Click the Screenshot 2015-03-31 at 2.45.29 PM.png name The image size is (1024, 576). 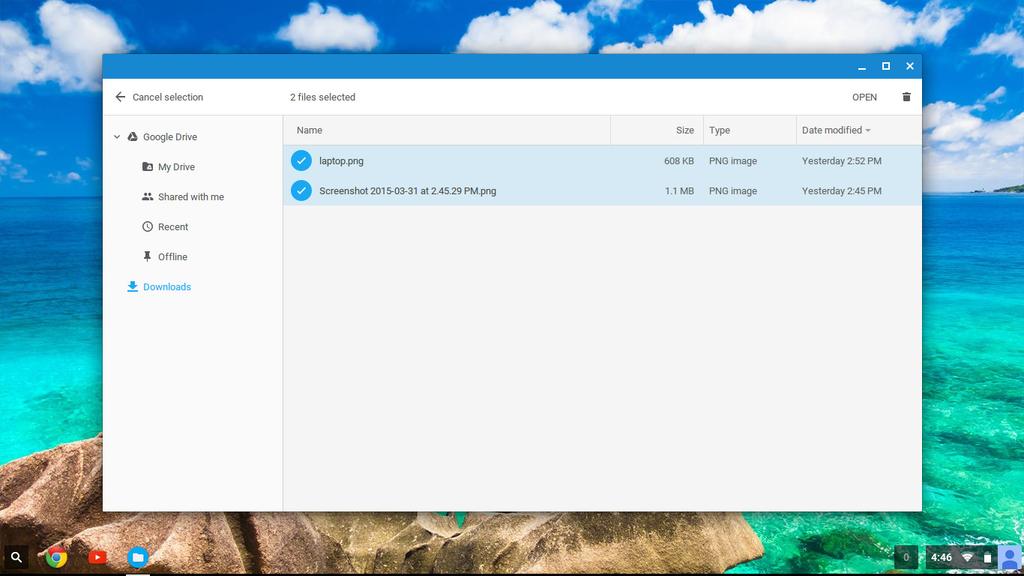coord(408,191)
